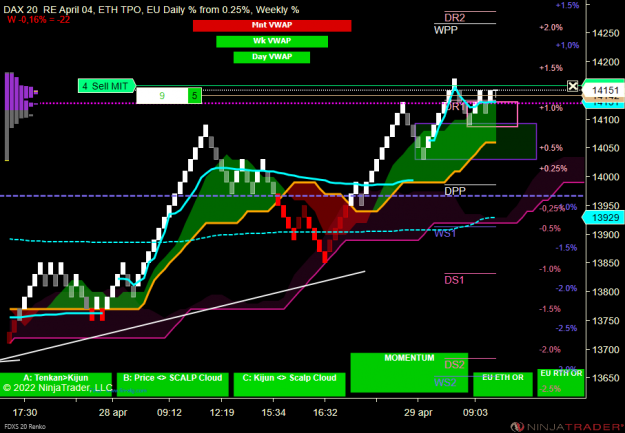Click the DS2 pivot label
625x433 pixels.
(454, 365)
